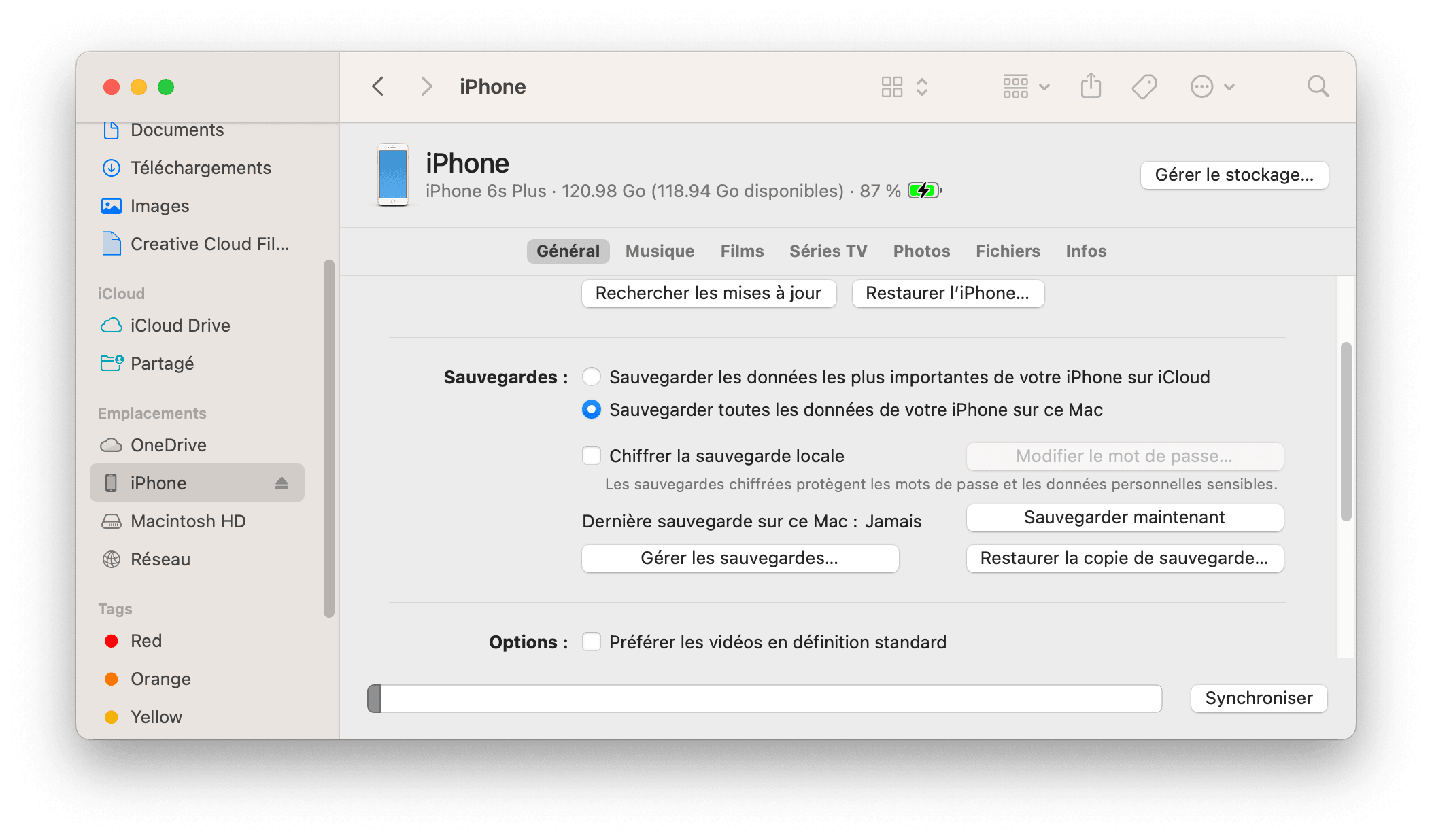Click the tag icon in toolbar

click(1144, 87)
